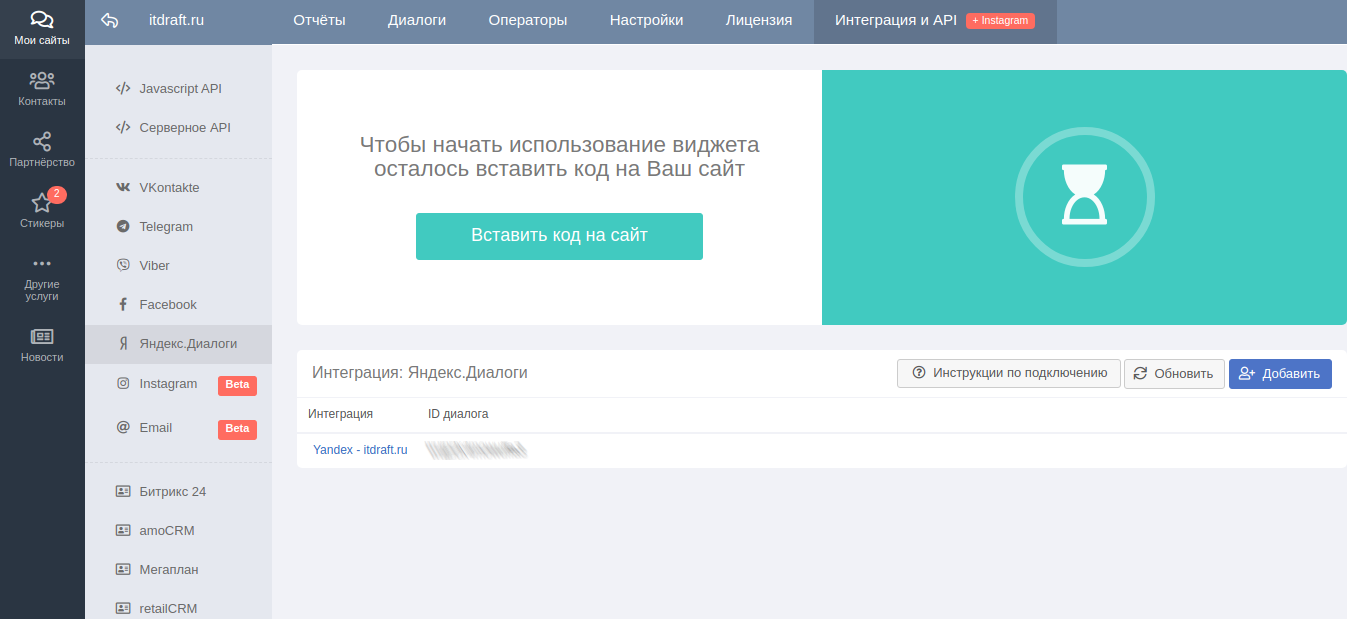This screenshot has height=619, width=1347.
Task: Open the Настройки tab
Action: (x=646, y=20)
